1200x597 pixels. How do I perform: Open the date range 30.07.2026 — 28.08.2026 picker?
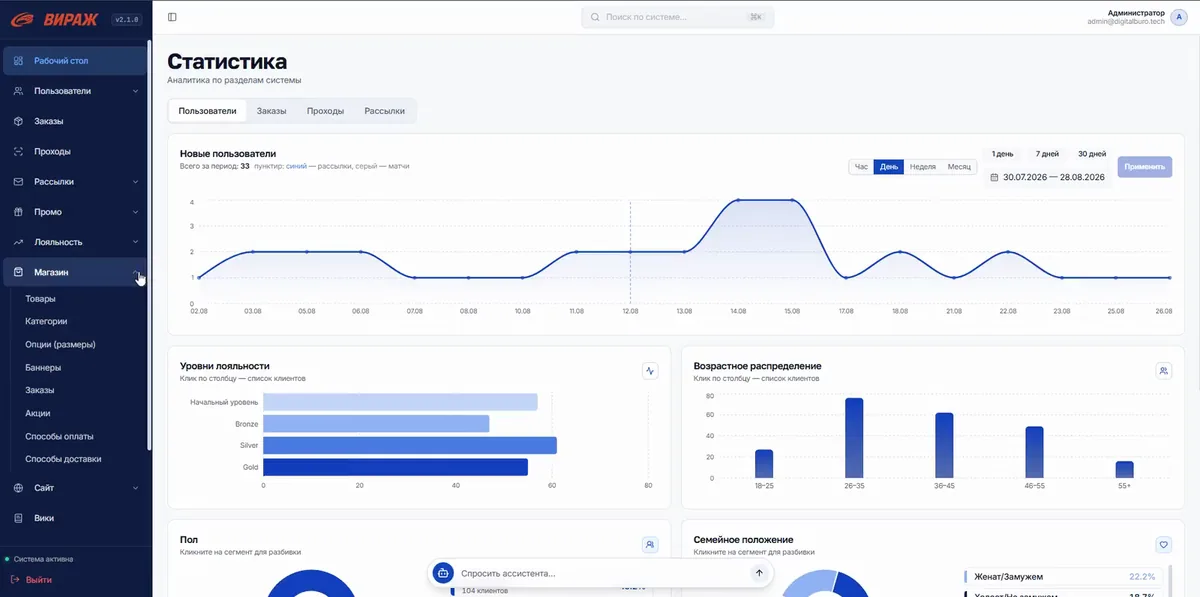[x=1048, y=177]
